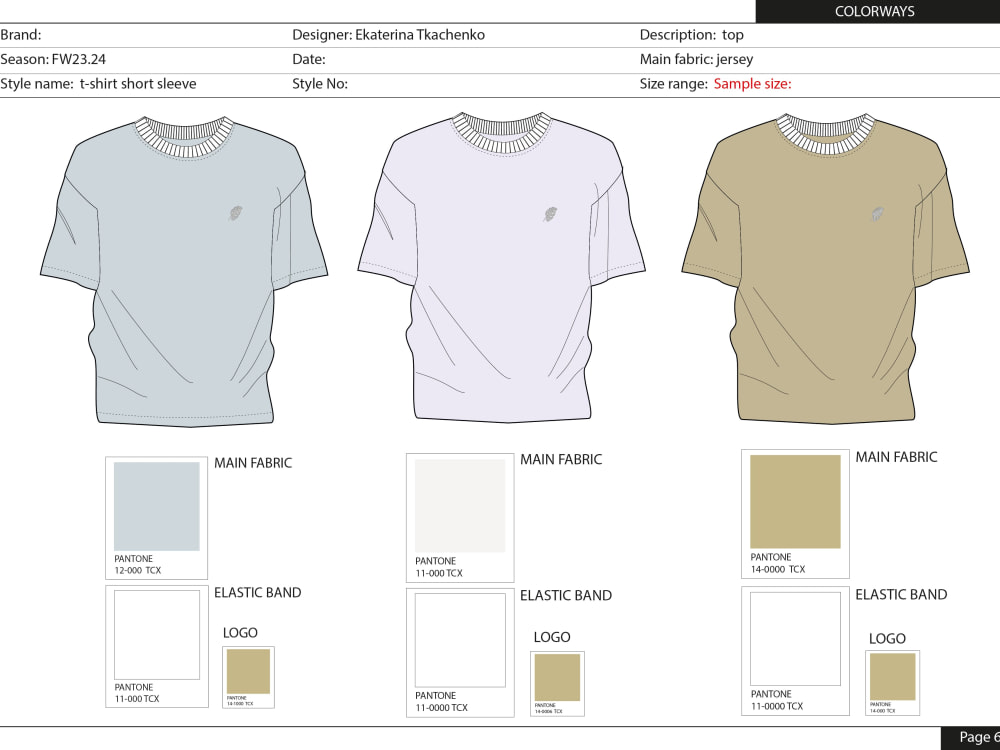This screenshot has height=750, width=1000.
Task: Click the 'Date:' field
Action: point(309,59)
